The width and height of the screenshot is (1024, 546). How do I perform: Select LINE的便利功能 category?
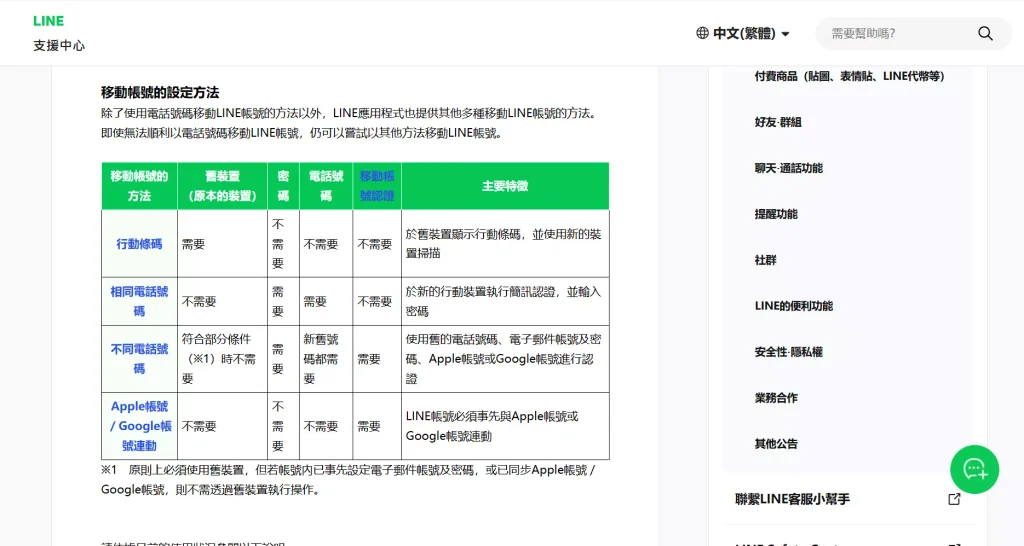[793, 306]
